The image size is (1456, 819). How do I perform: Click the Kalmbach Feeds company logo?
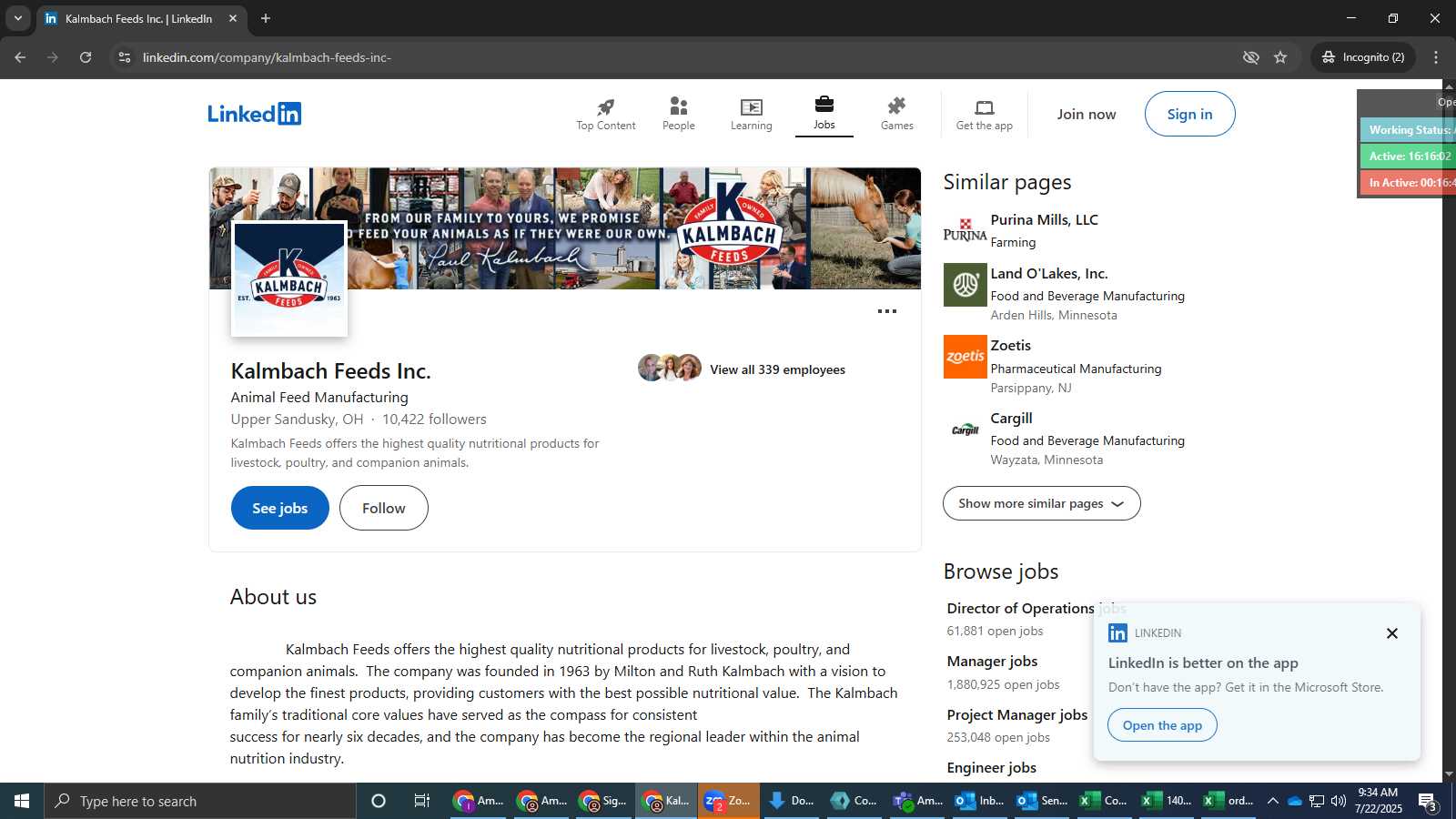click(x=289, y=278)
